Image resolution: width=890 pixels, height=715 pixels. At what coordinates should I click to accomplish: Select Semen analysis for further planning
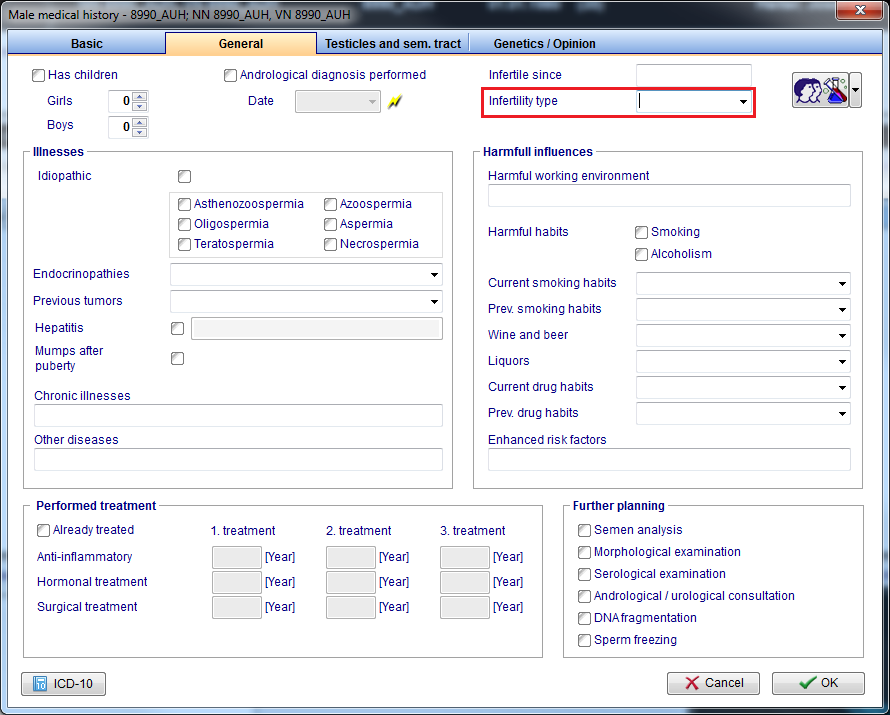click(584, 531)
